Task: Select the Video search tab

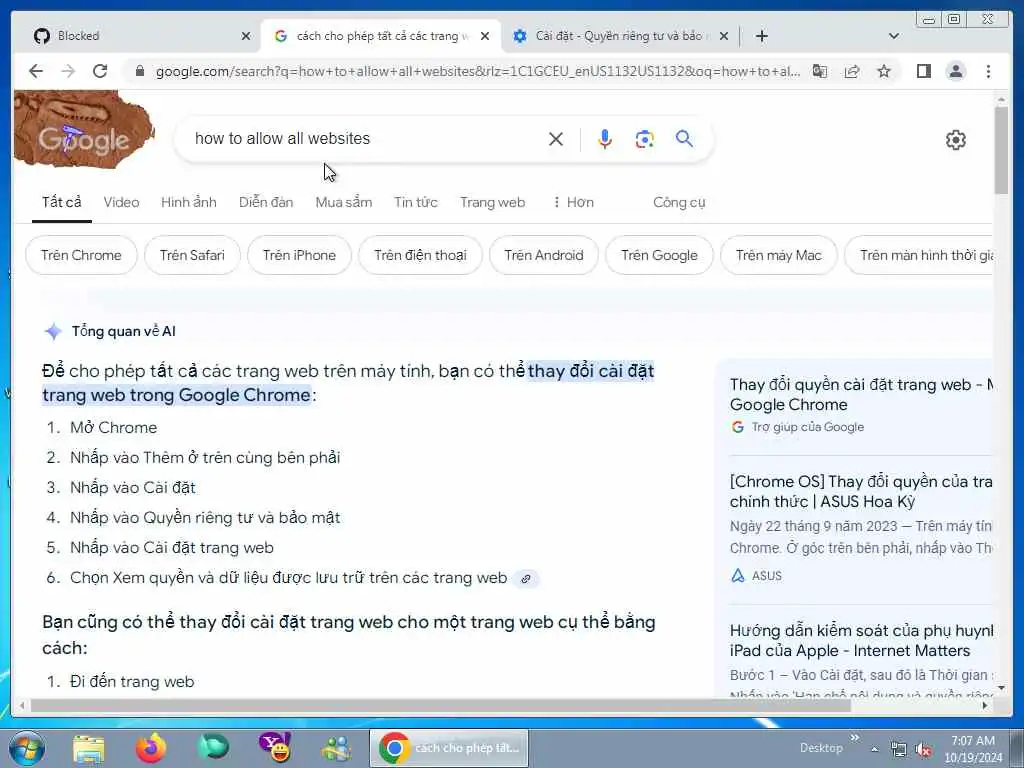Action: point(121,202)
